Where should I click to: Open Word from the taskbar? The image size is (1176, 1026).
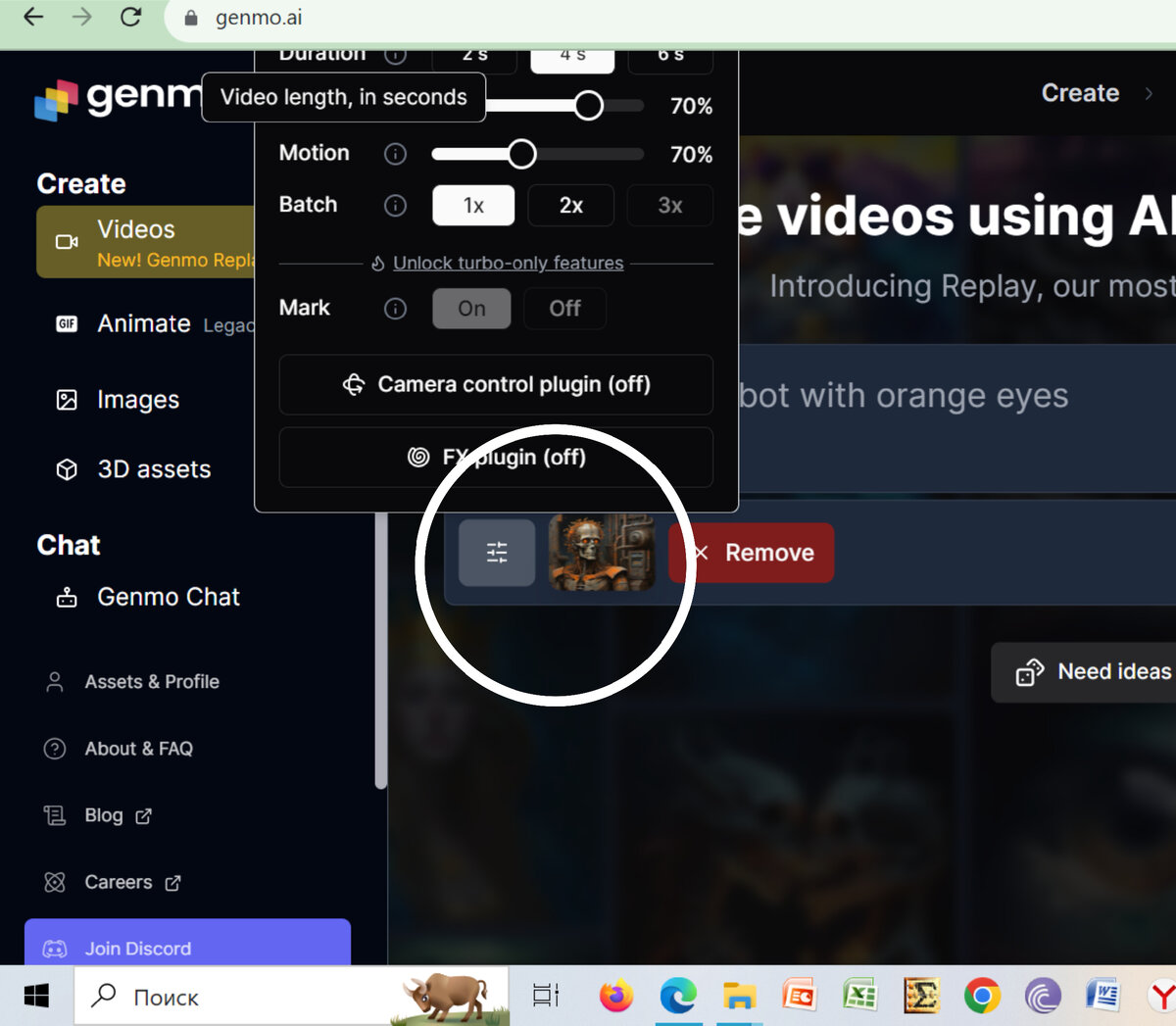[x=1103, y=997]
